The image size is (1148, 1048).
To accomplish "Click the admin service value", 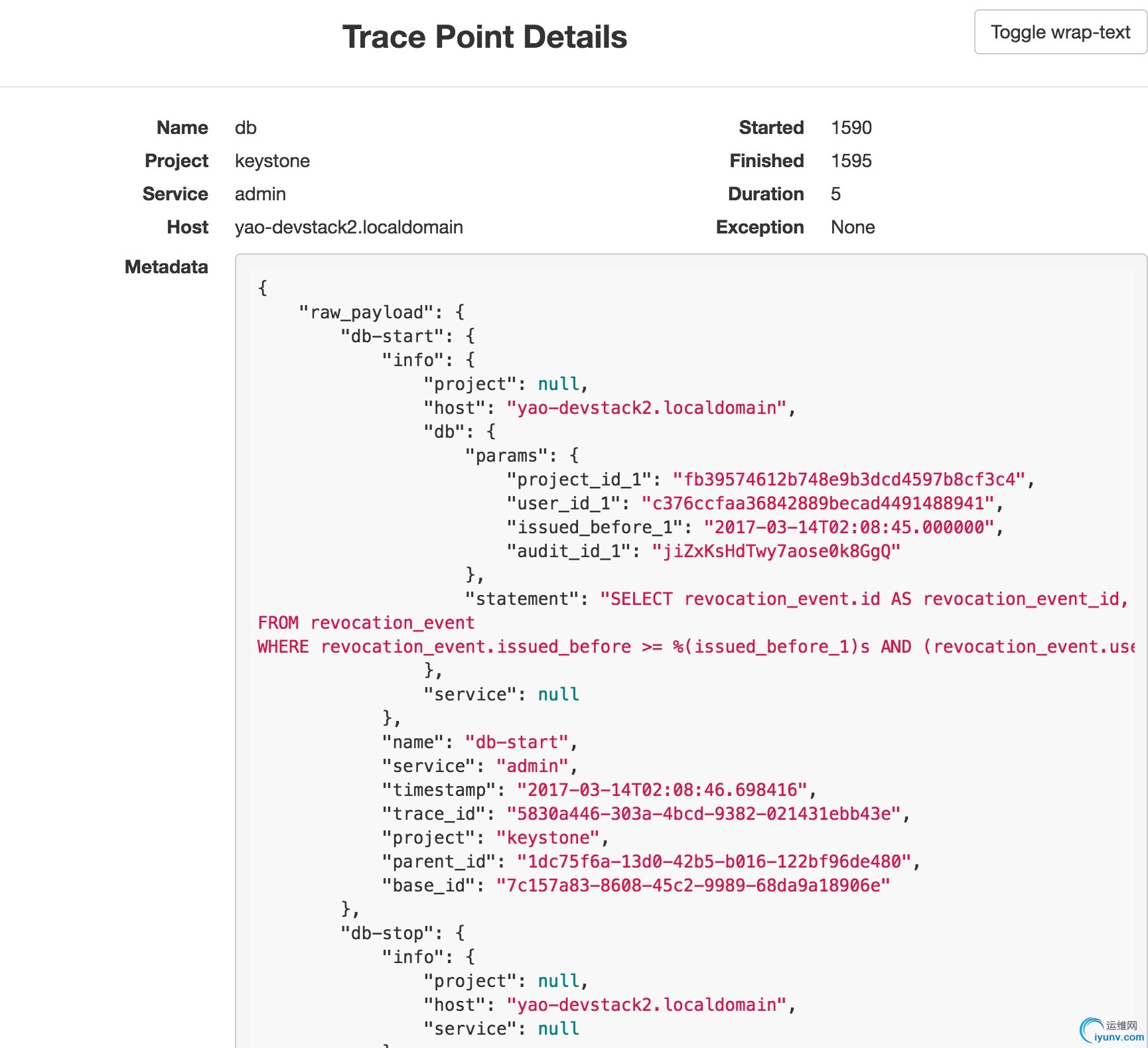I will coord(260,194).
